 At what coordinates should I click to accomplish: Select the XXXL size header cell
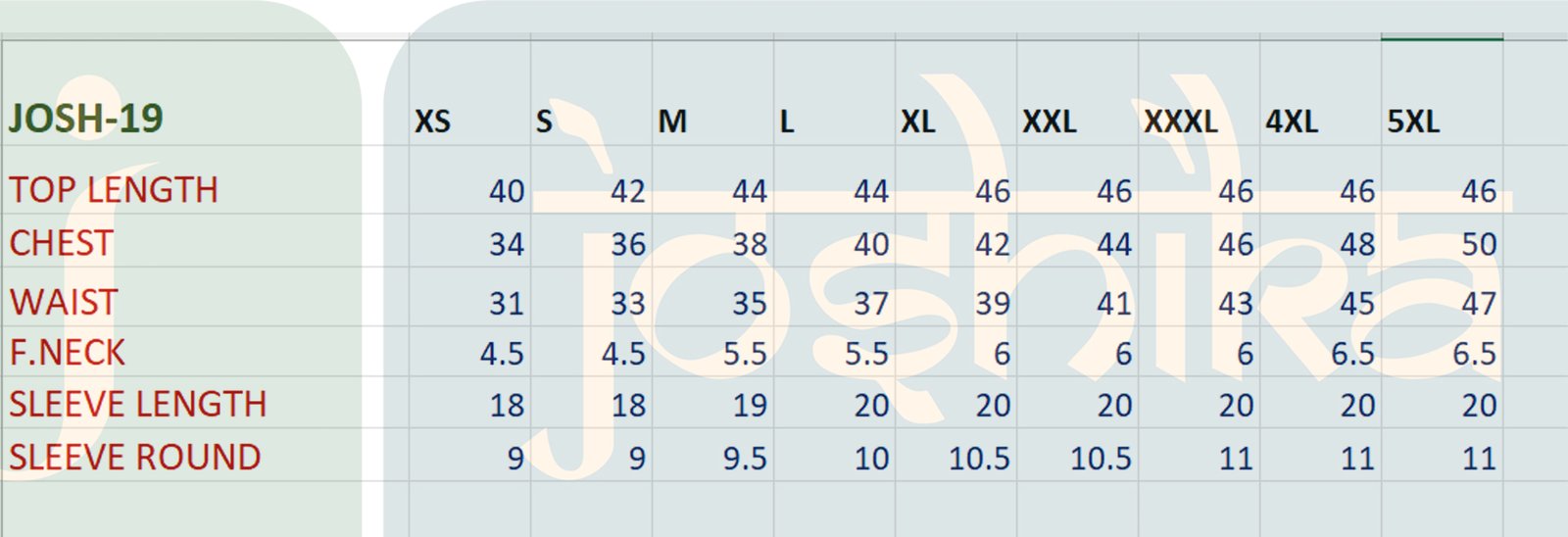coord(1181,122)
